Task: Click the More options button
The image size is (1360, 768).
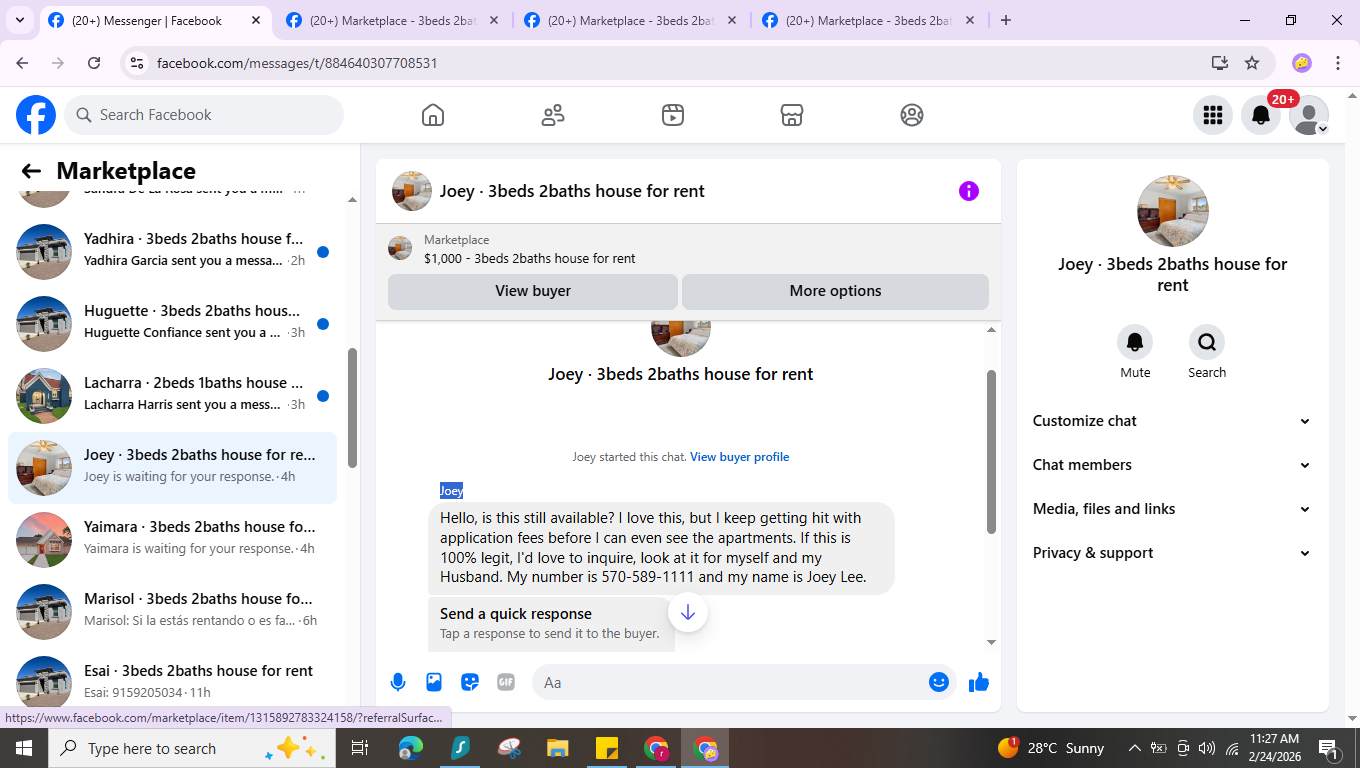Action: 835,291
